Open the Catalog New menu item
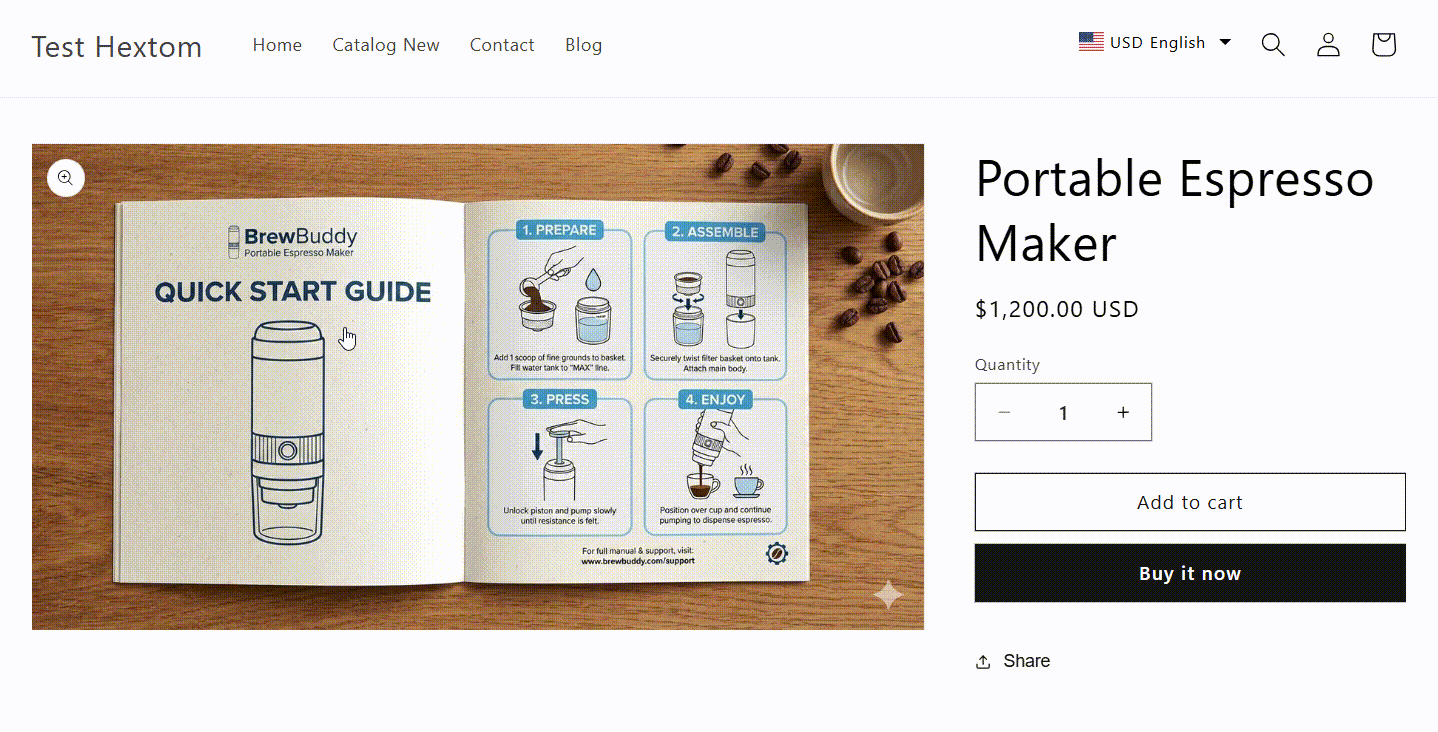The height and width of the screenshot is (732, 1438). tap(386, 45)
